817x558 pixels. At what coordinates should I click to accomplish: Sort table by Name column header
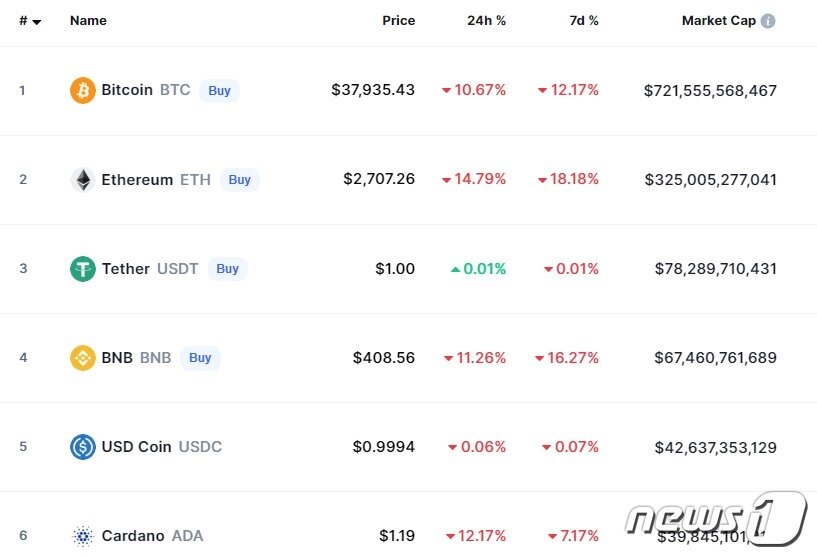pyautogui.click(x=88, y=20)
